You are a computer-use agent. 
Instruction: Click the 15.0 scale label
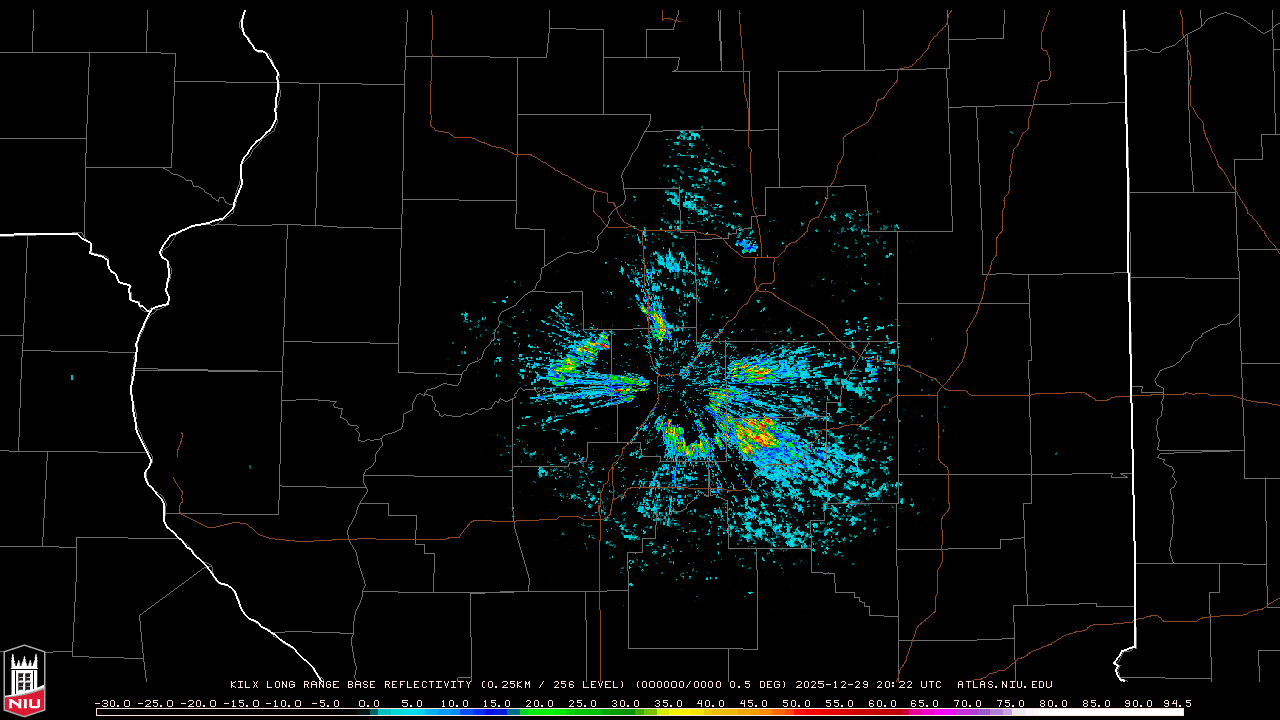497,703
